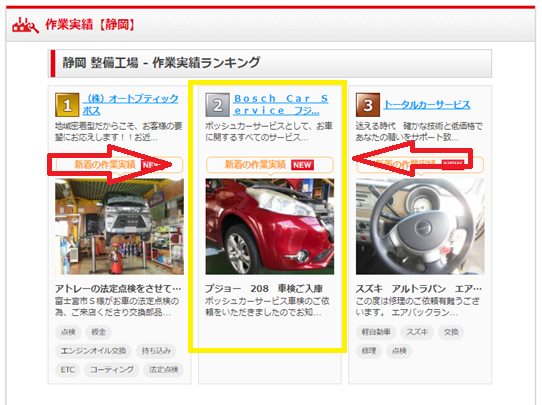Select the 点検 tag in first card
542x405 pixels.
[68, 332]
